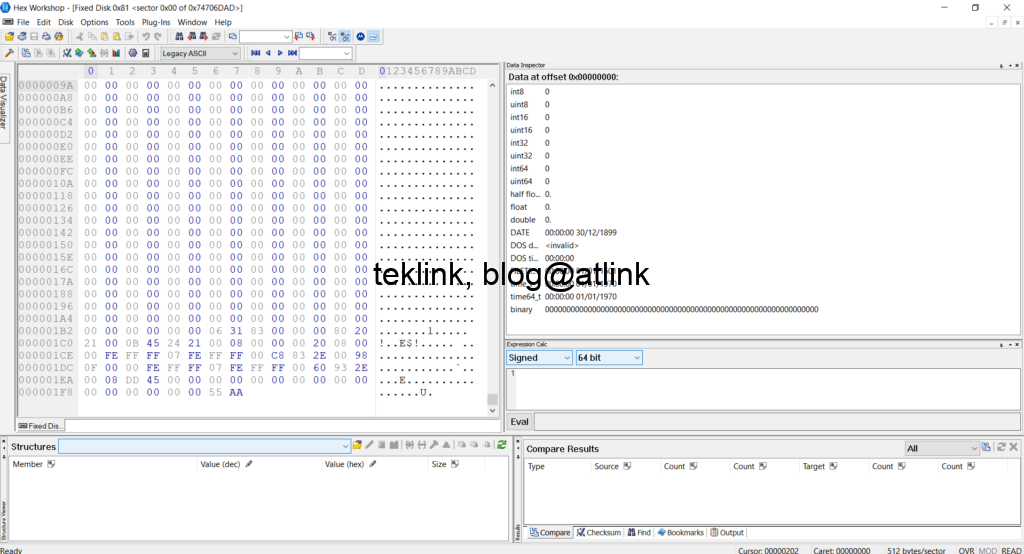Open the All filter dropdown in Compare Results
Screen dimensions: 1024x554
tap(942, 448)
